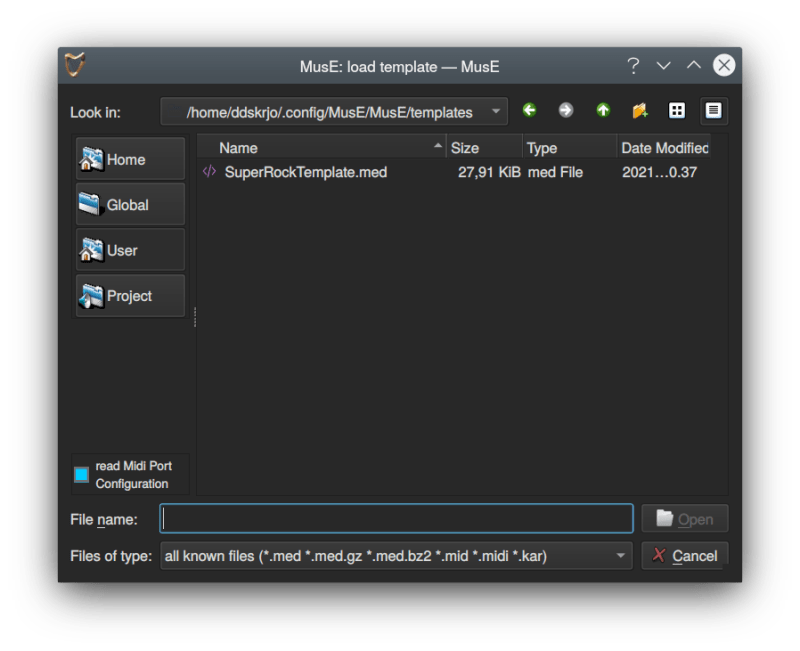This screenshot has height=651, width=800.
Task: Expand the Files of type combo box
Action: click(x=619, y=555)
